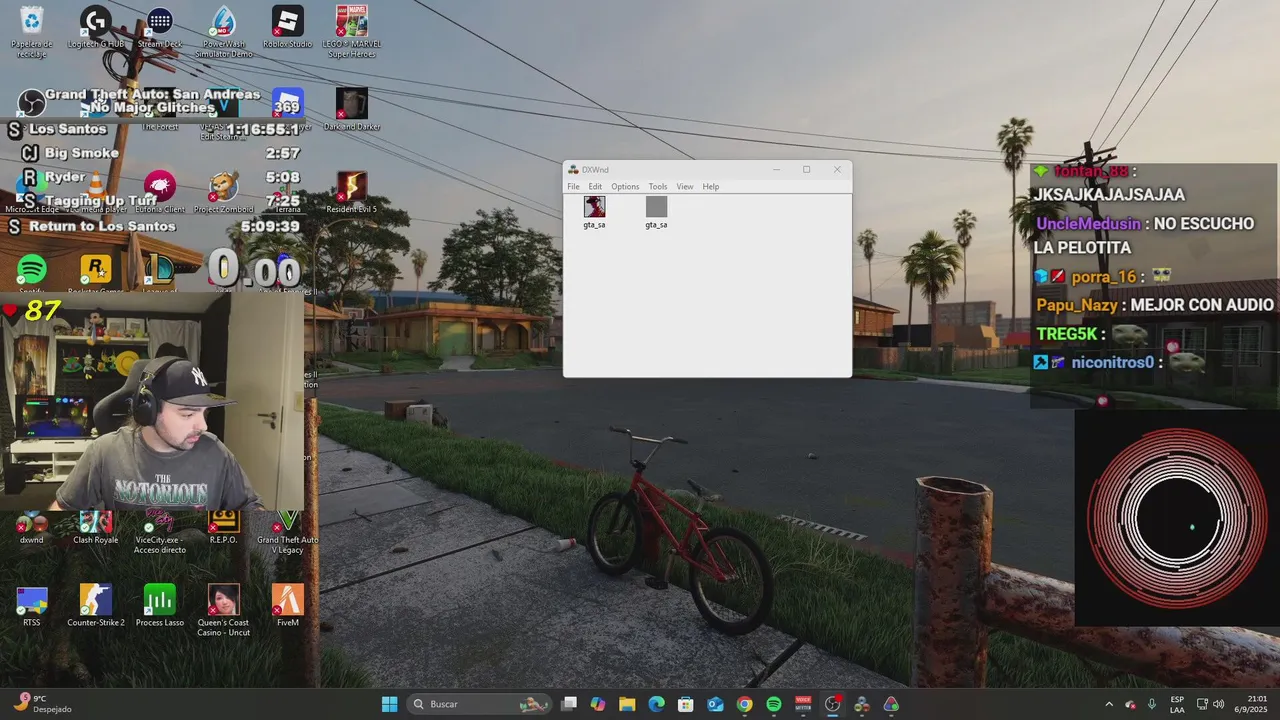The image size is (1280, 720).
Task: Open the volume control in system tray
Action: 1219,704
